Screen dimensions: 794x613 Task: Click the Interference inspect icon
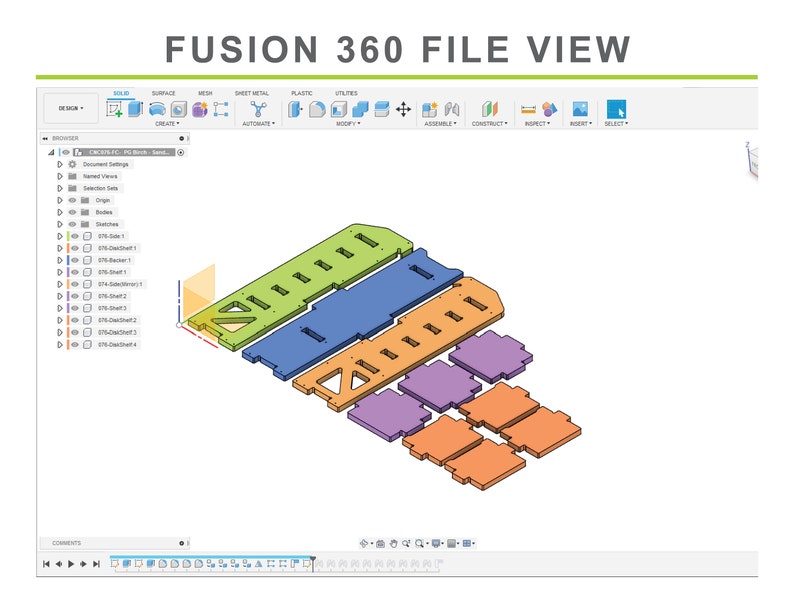click(549, 109)
